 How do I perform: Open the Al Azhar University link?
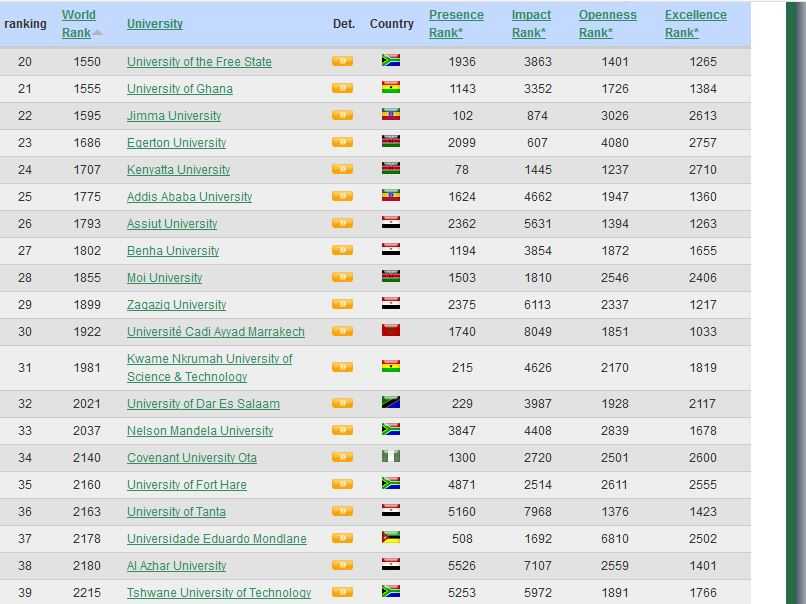pos(176,566)
